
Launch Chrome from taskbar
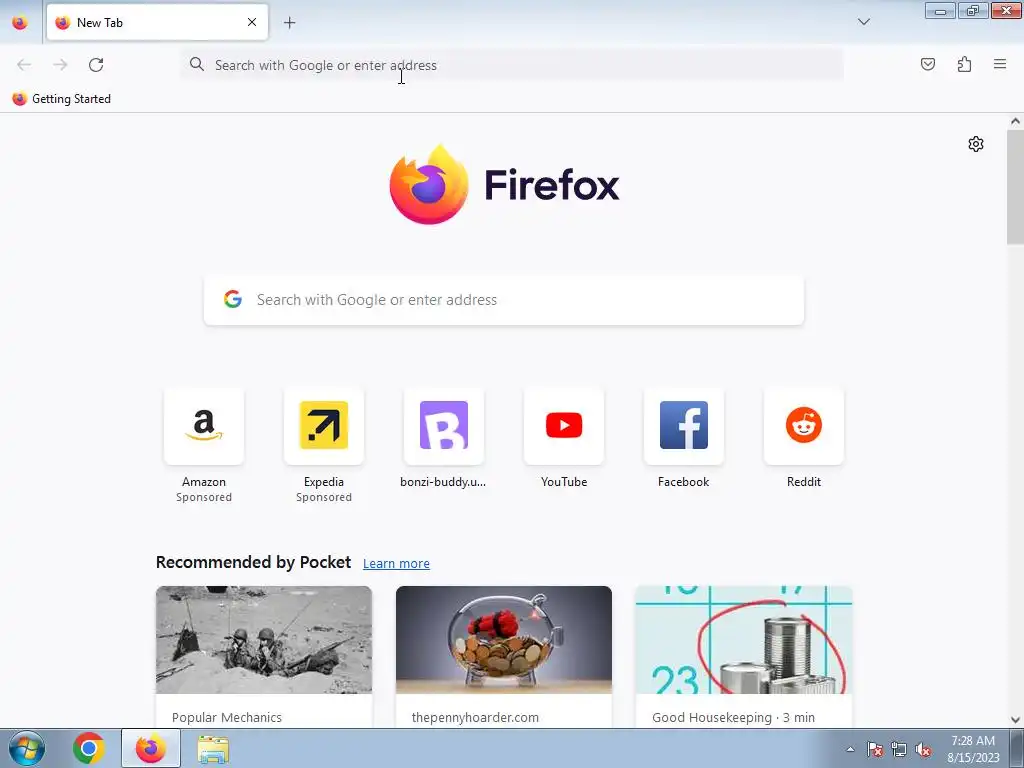[x=89, y=748]
